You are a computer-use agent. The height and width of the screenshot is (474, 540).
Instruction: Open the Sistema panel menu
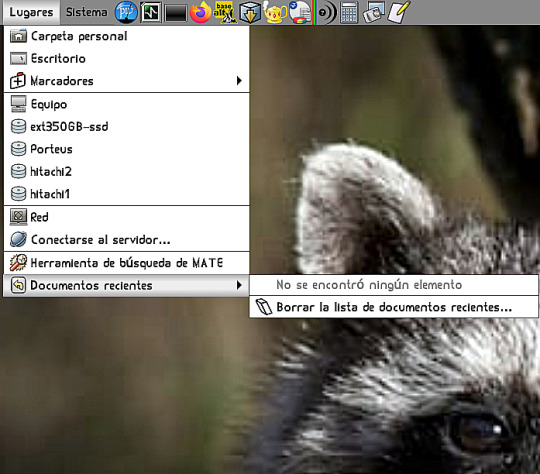pos(86,12)
